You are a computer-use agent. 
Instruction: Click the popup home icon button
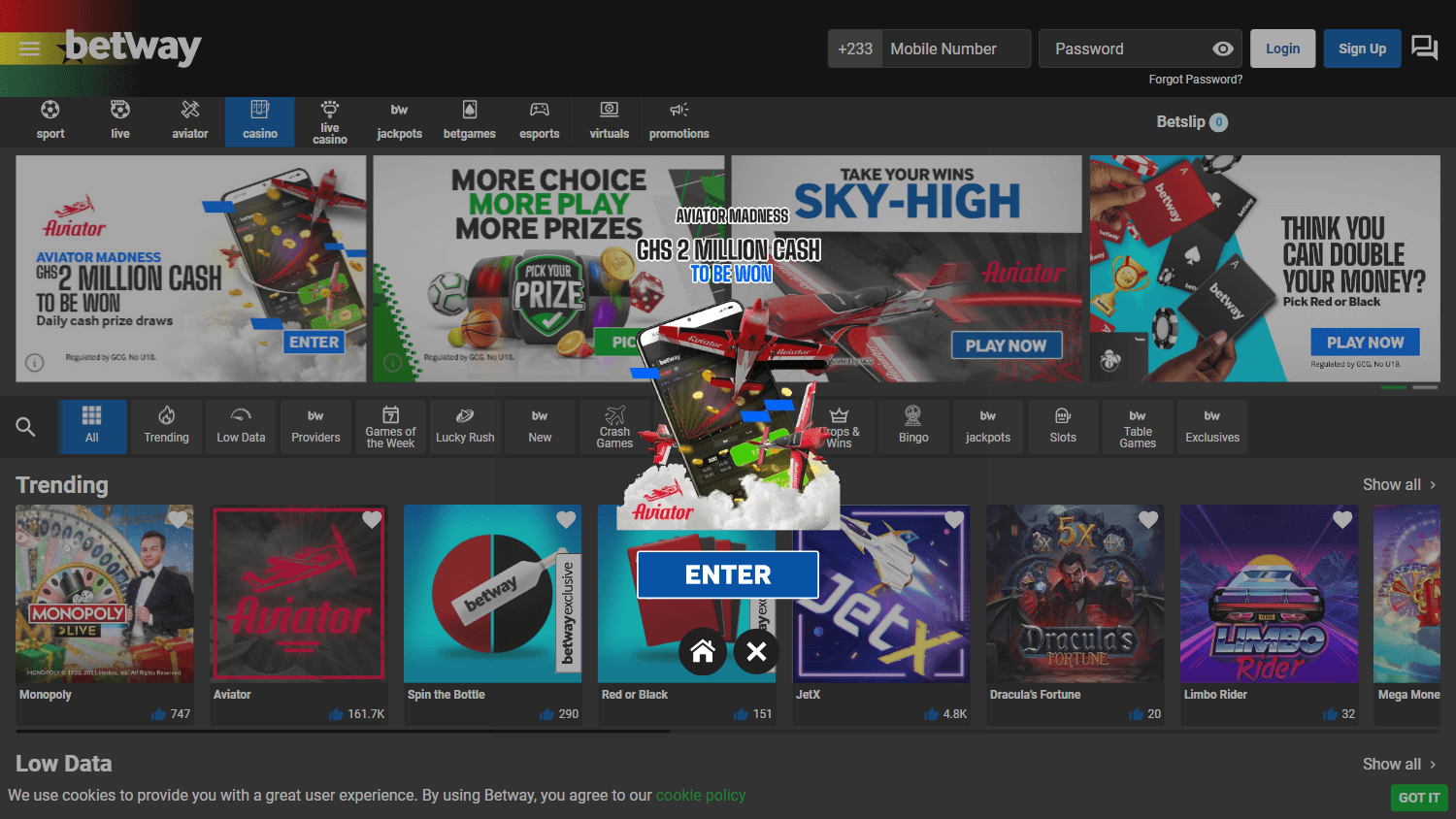pos(703,651)
